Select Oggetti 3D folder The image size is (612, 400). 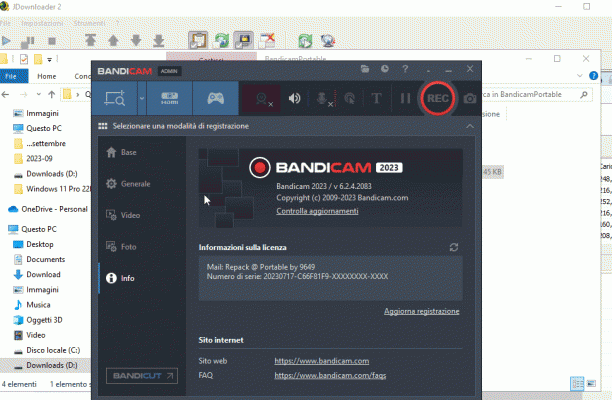tap(38, 320)
